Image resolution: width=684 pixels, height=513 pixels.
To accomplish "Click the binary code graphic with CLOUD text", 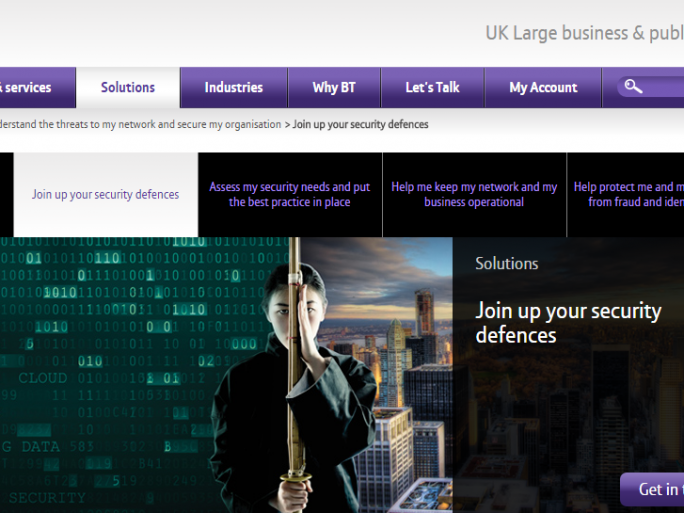I will [x=131, y=375].
